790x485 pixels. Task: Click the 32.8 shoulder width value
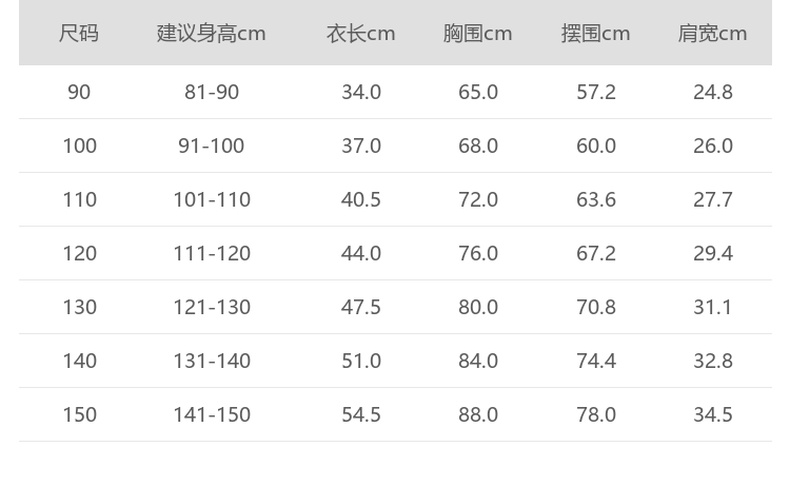713,361
